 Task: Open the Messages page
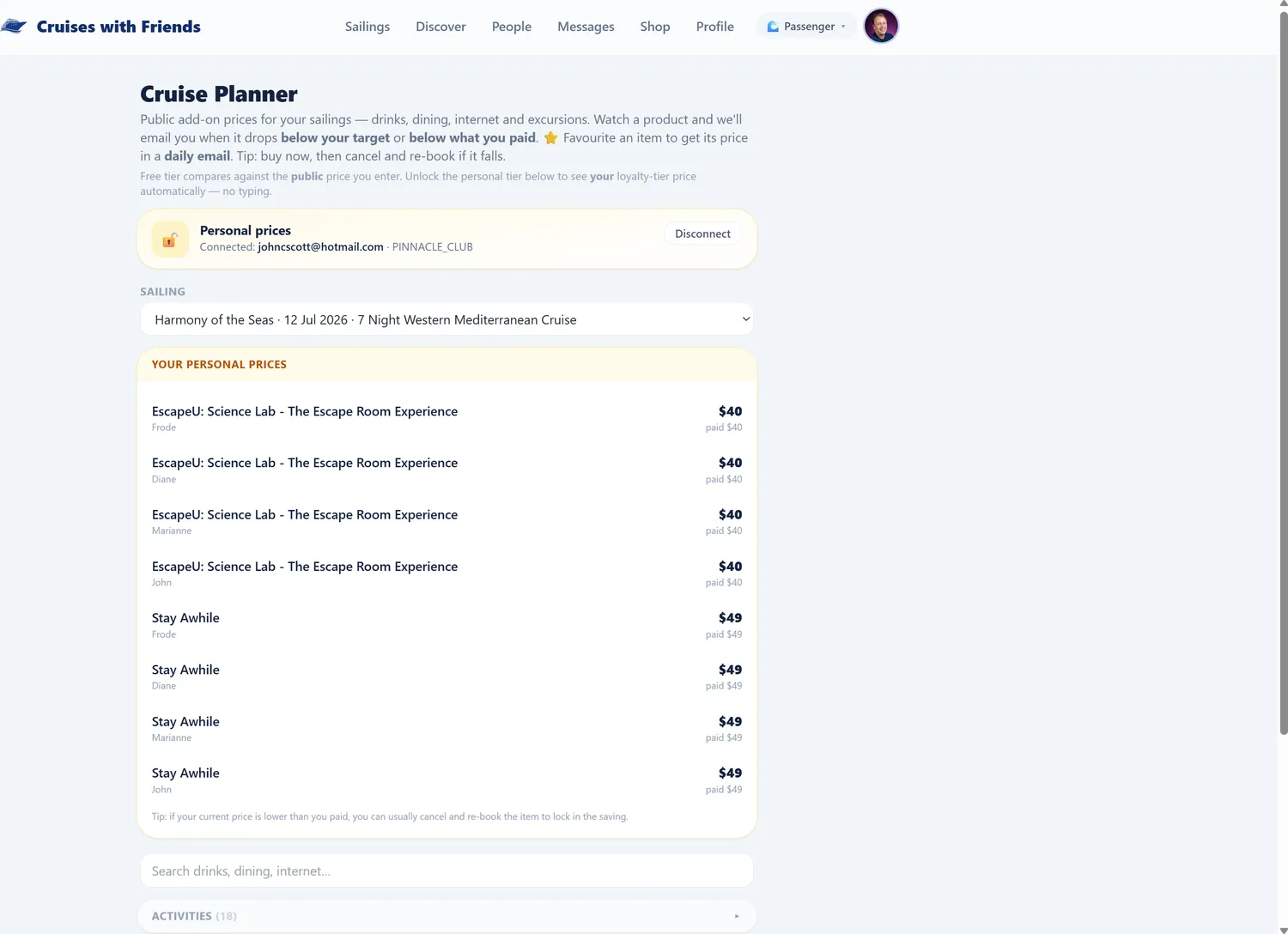(x=586, y=27)
